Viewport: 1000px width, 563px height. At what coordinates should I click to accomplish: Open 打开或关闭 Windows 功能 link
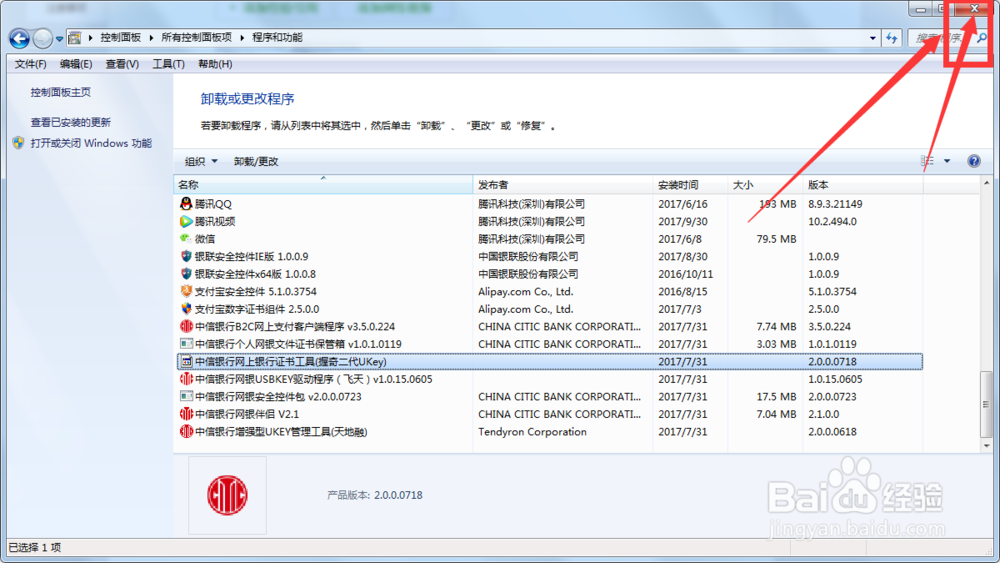(x=91, y=143)
